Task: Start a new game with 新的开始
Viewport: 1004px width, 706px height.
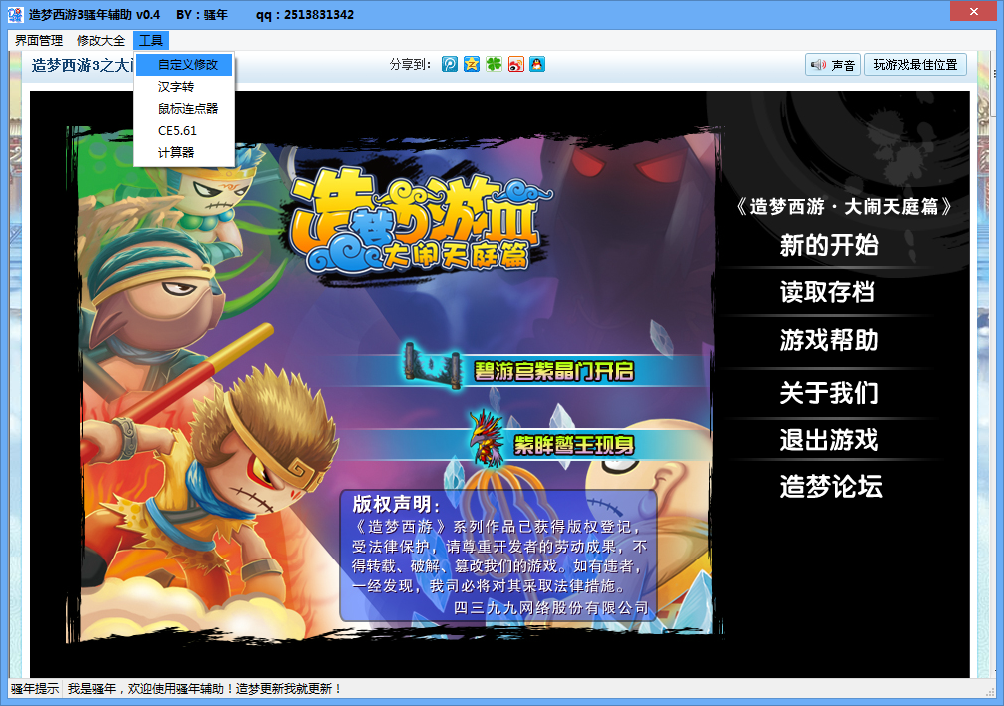Action: coord(829,245)
